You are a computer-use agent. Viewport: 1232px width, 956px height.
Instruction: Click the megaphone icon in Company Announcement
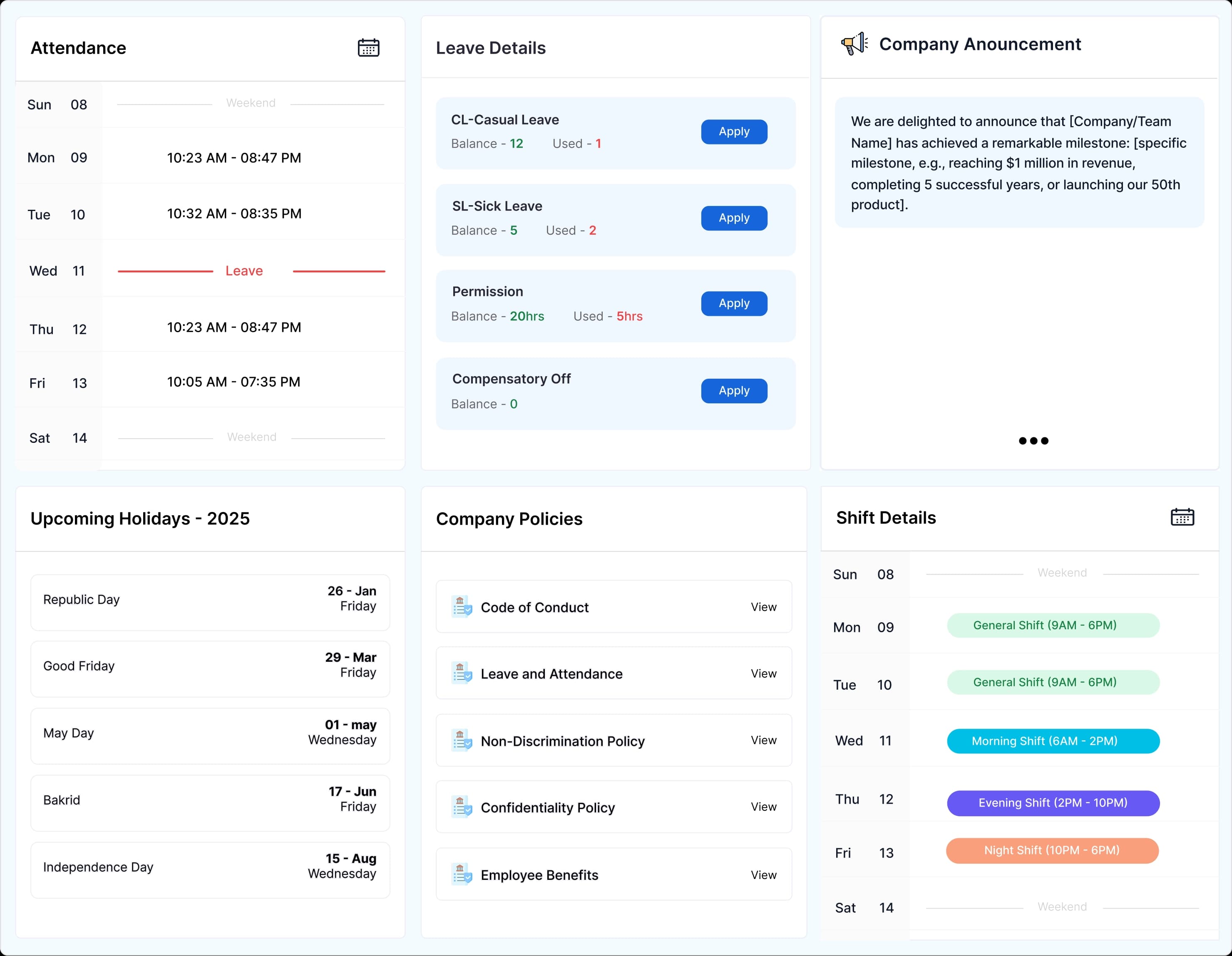(854, 43)
